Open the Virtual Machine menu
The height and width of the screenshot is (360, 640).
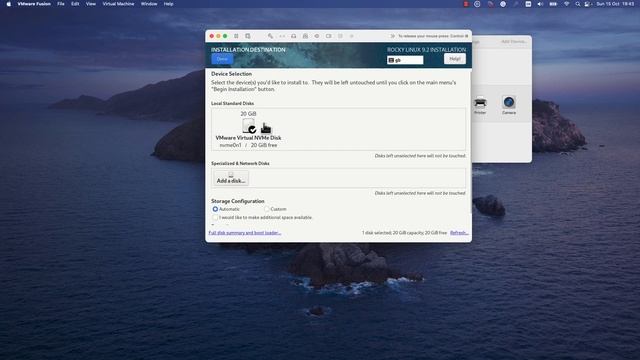click(x=118, y=4)
